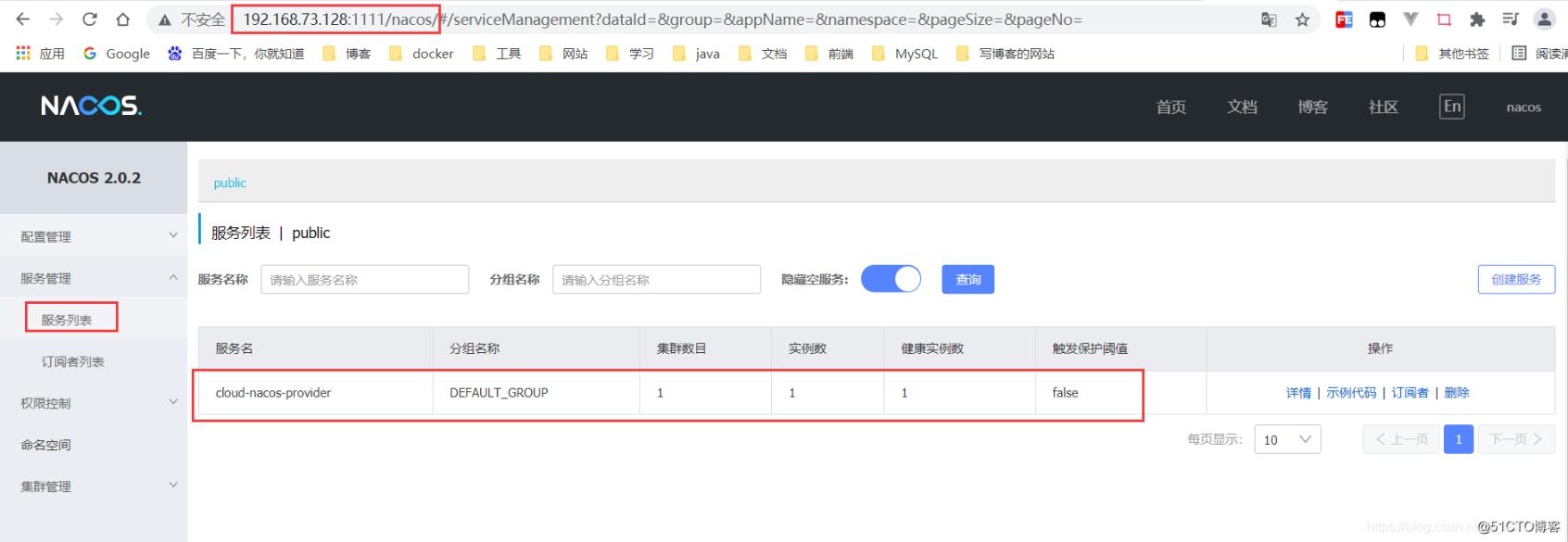Viewport: 1568px width, 542px height.
Task: Open the 其他书签 bookmarks folder
Action: coord(1452,54)
